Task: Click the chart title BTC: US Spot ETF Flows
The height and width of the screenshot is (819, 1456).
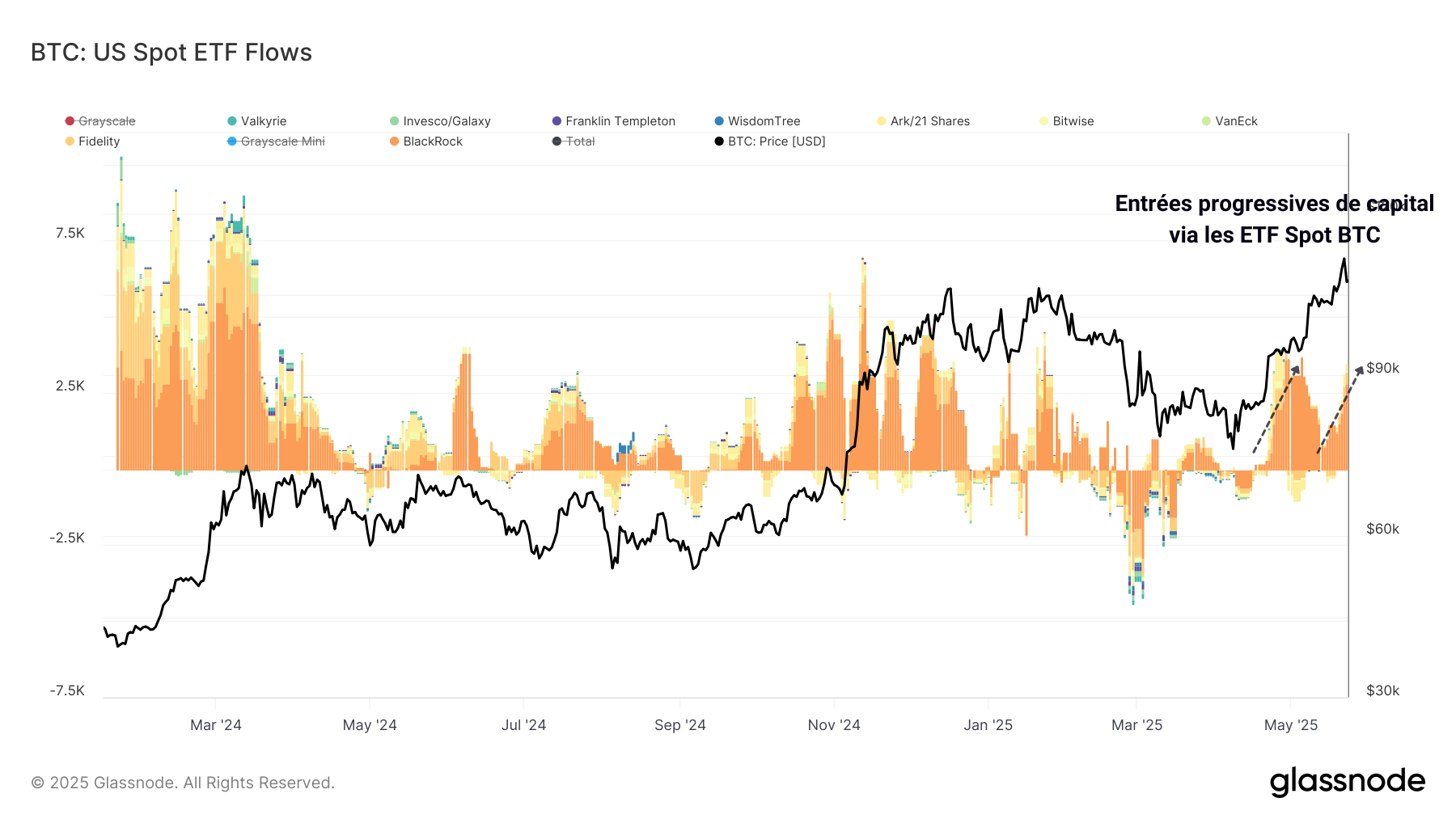Action: [171, 52]
